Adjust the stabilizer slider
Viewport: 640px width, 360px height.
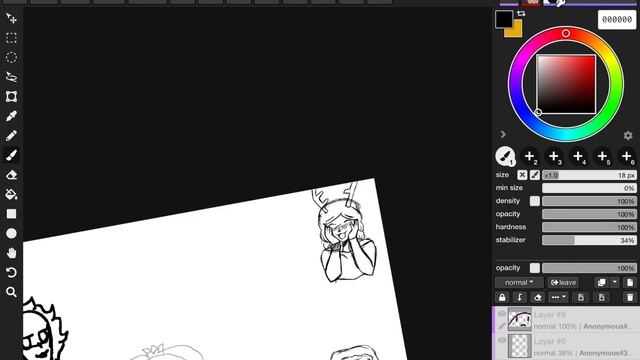(x=589, y=240)
